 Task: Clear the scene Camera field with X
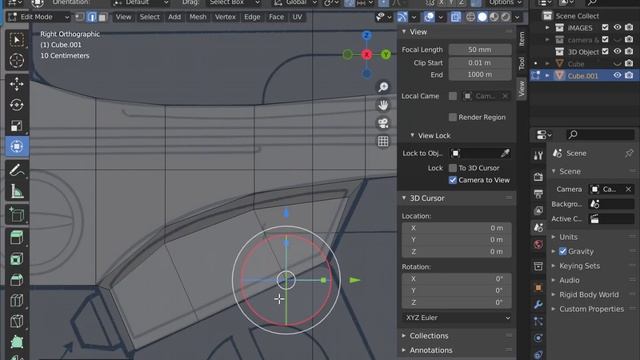click(628, 189)
